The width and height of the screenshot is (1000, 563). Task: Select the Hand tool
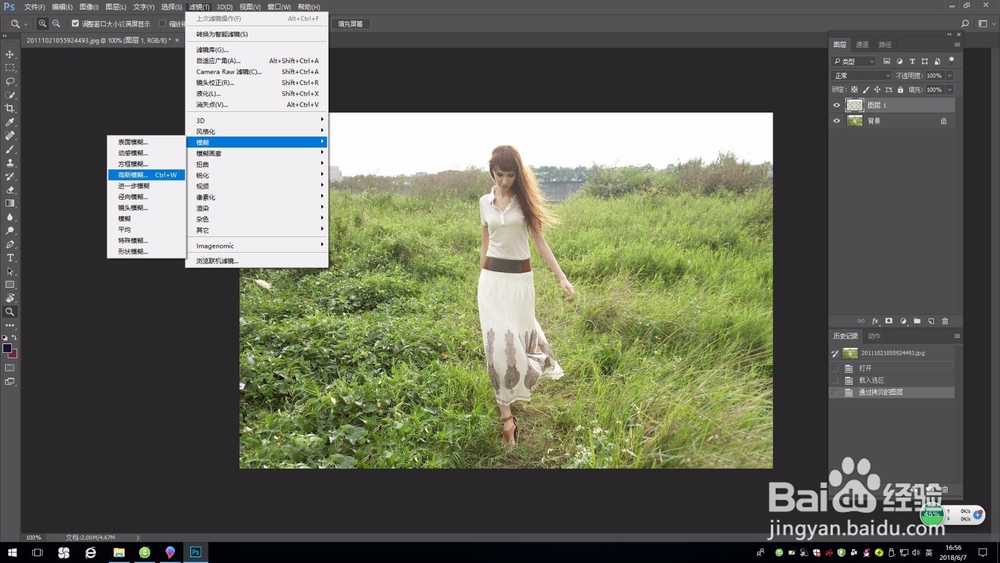(10, 298)
